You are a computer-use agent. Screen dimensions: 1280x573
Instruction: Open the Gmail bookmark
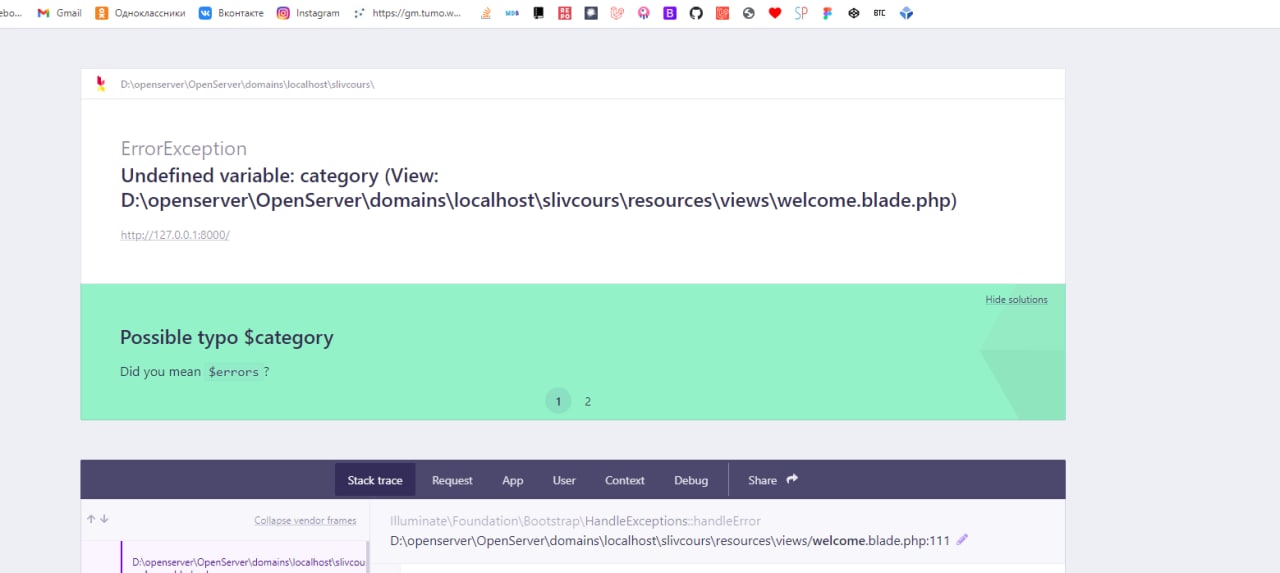(x=59, y=13)
